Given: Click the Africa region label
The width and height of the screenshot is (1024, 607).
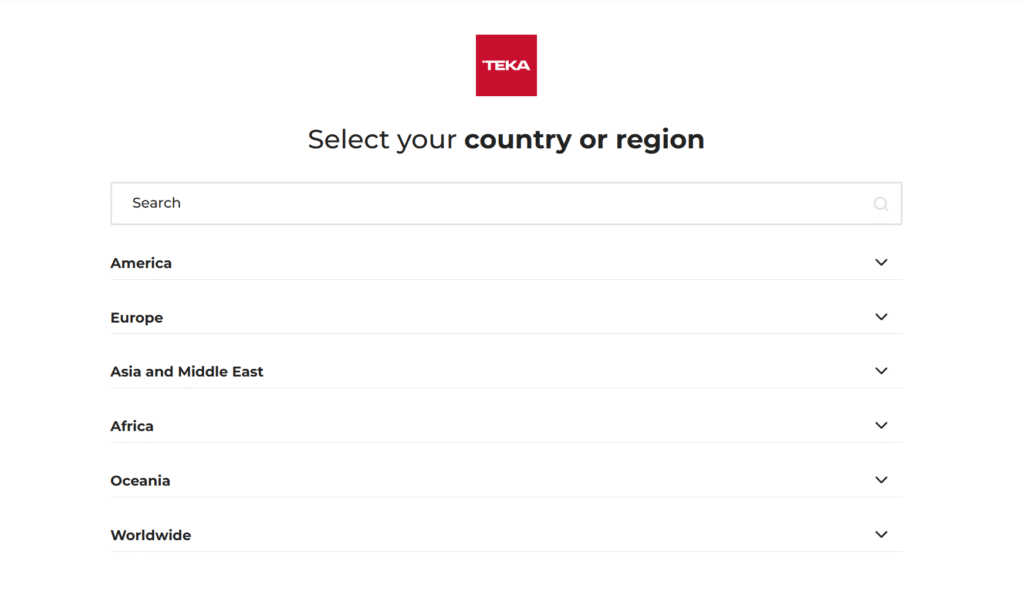Looking at the screenshot, I should coord(132,425).
